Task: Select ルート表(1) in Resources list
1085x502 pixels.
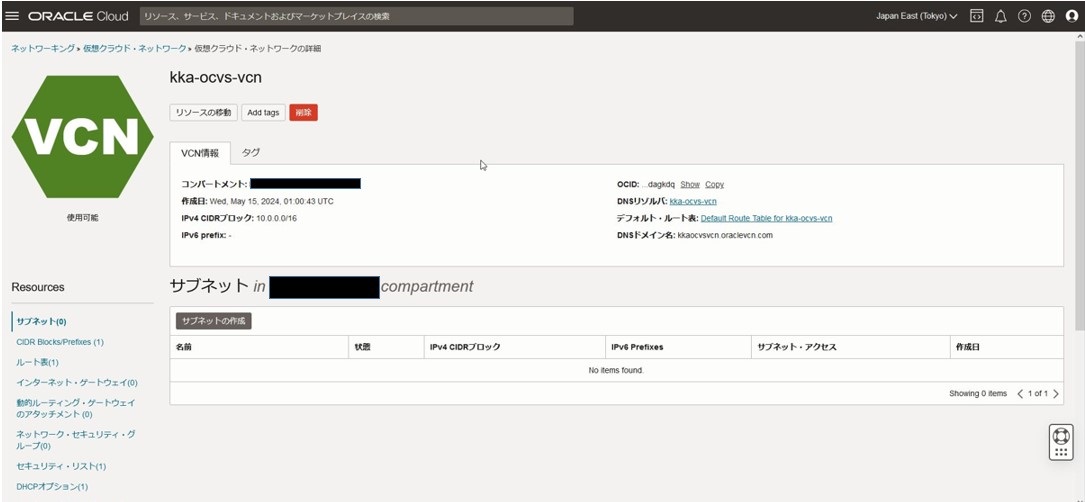Action: (x=38, y=362)
